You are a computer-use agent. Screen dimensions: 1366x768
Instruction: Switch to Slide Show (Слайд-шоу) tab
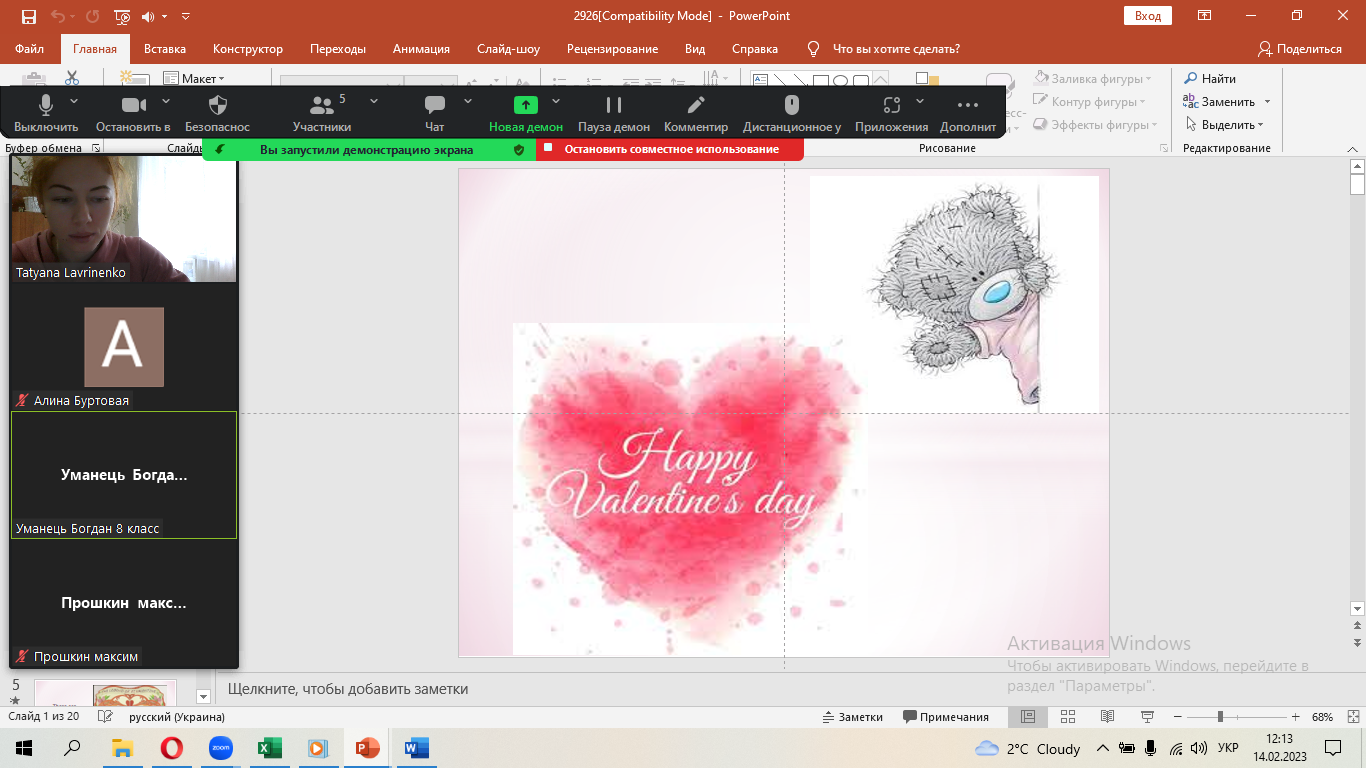click(x=508, y=48)
